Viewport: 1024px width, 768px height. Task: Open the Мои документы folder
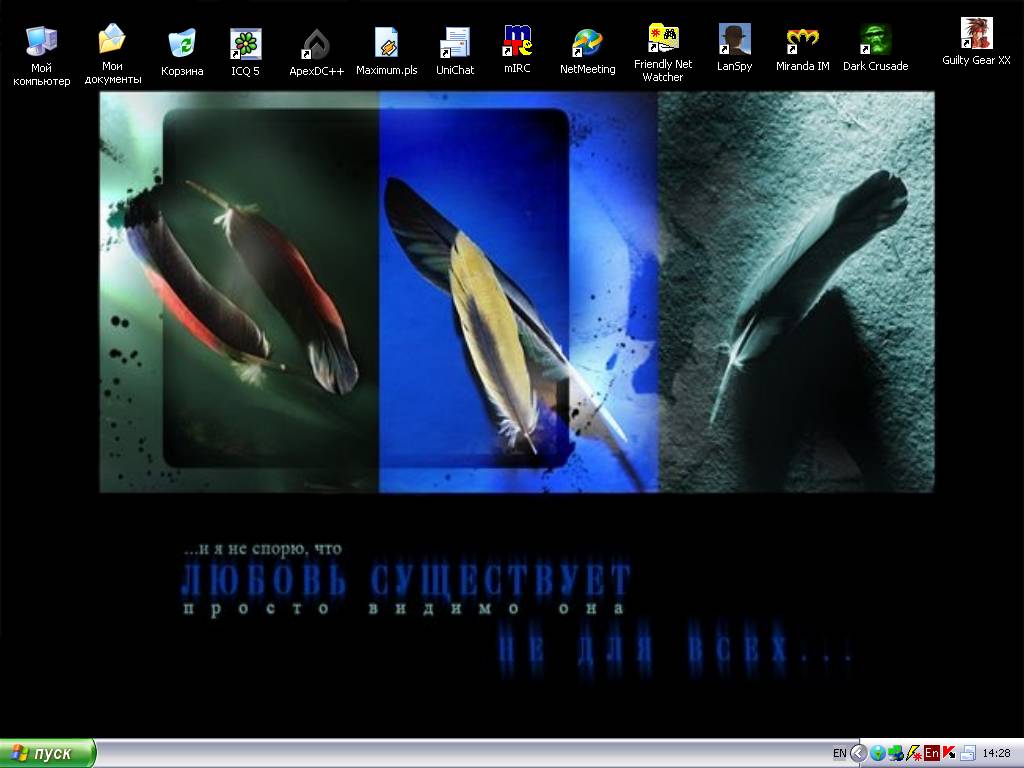click(112, 40)
